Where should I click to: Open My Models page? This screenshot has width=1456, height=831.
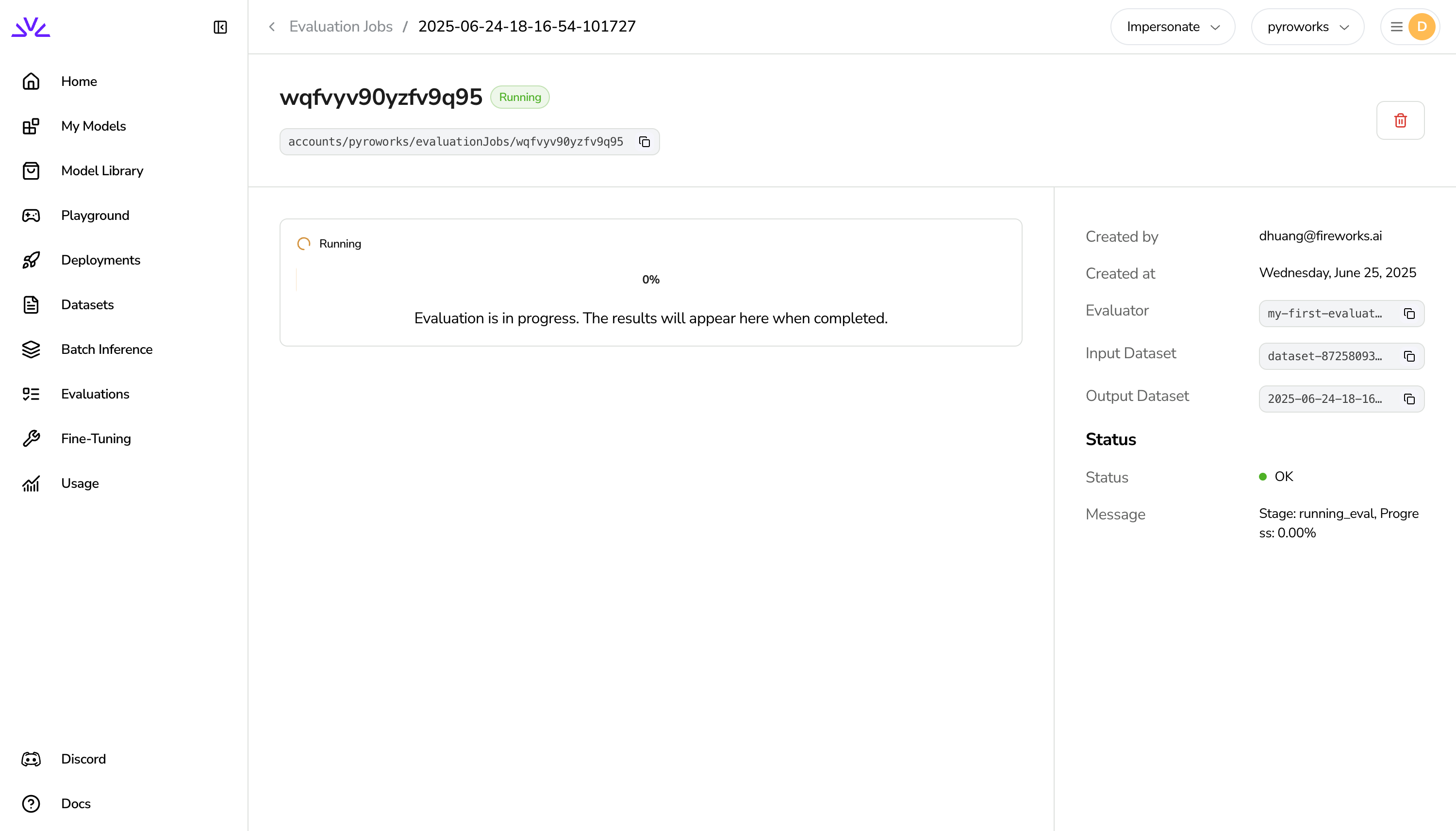tap(94, 126)
